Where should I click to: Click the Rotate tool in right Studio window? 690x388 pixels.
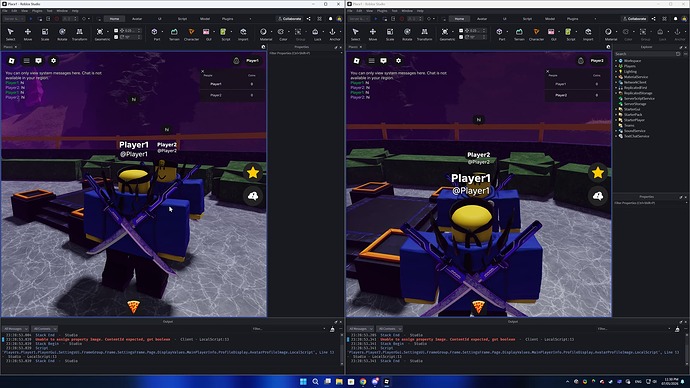[407, 34]
